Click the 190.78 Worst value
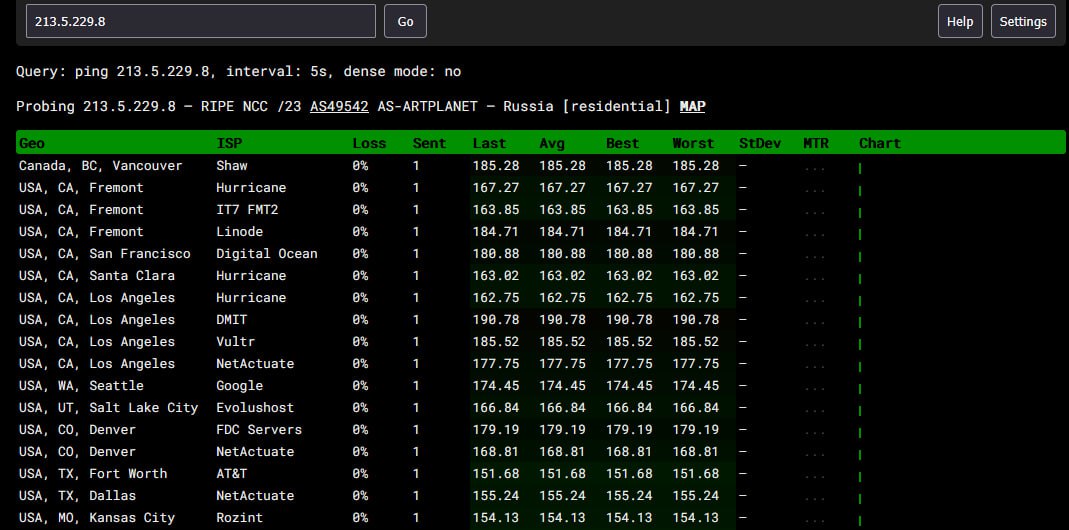Screen dimensions: 1069x530 [x=695, y=319]
